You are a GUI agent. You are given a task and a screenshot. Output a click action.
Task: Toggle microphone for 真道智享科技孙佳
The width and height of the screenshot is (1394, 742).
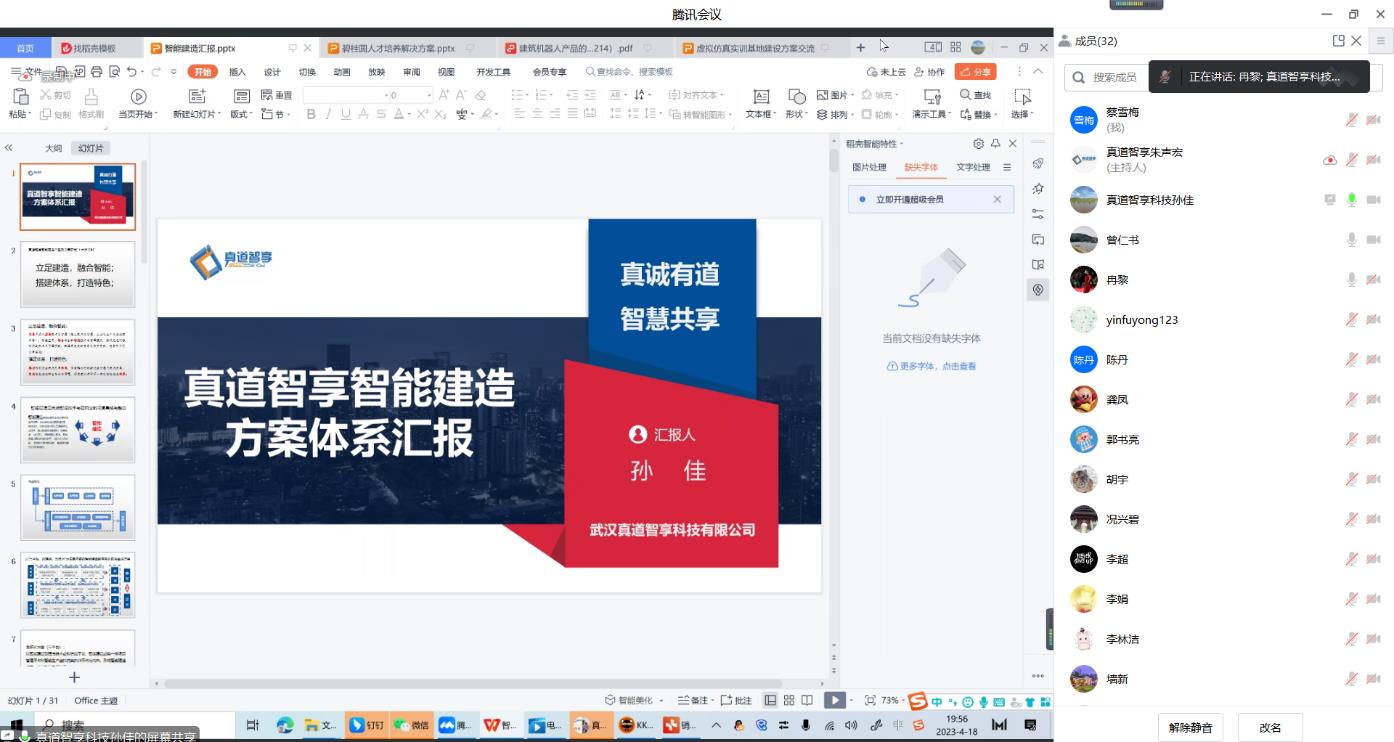(x=1351, y=200)
